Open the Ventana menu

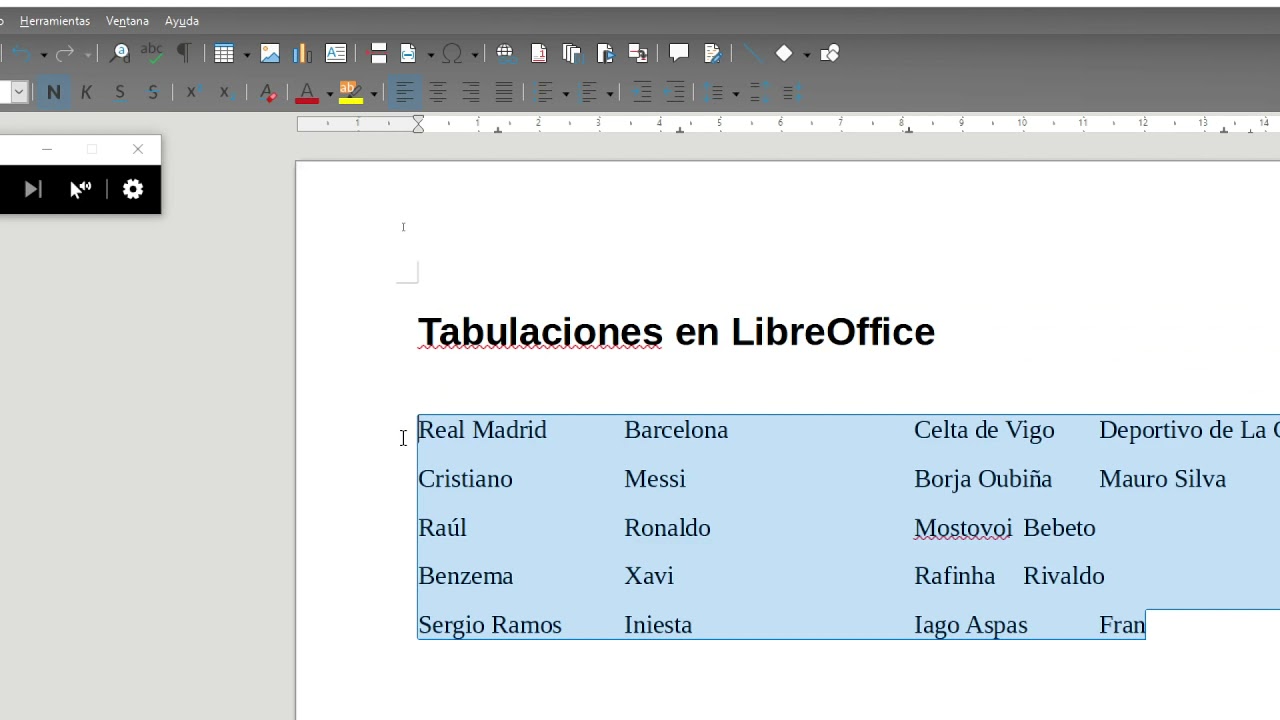click(127, 21)
